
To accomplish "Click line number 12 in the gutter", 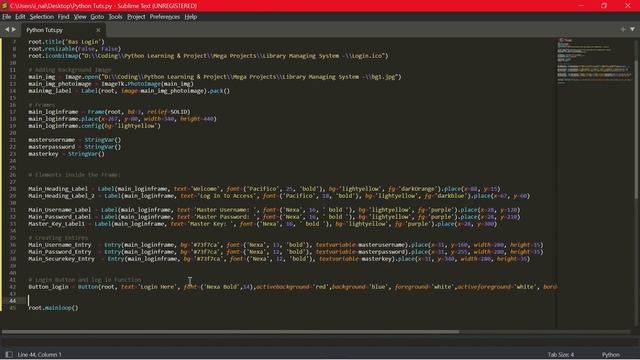I will [x=13, y=77].
